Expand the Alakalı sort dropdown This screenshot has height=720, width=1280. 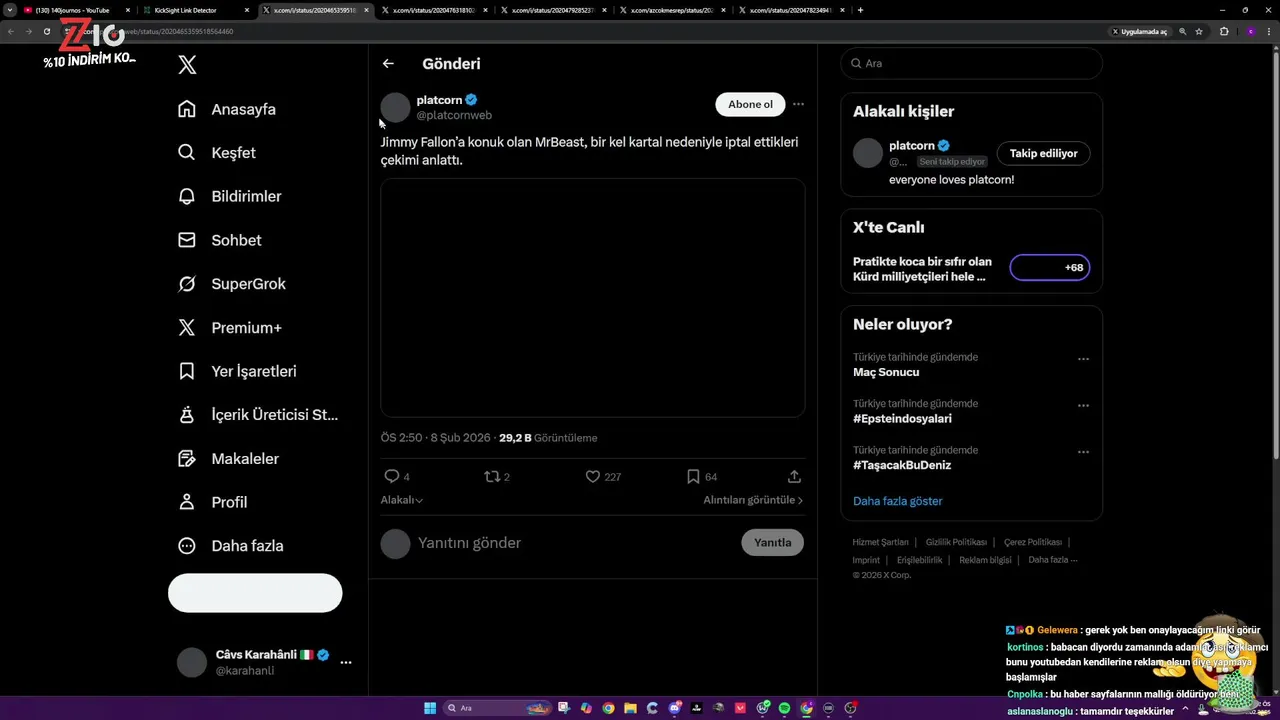[401, 500]
